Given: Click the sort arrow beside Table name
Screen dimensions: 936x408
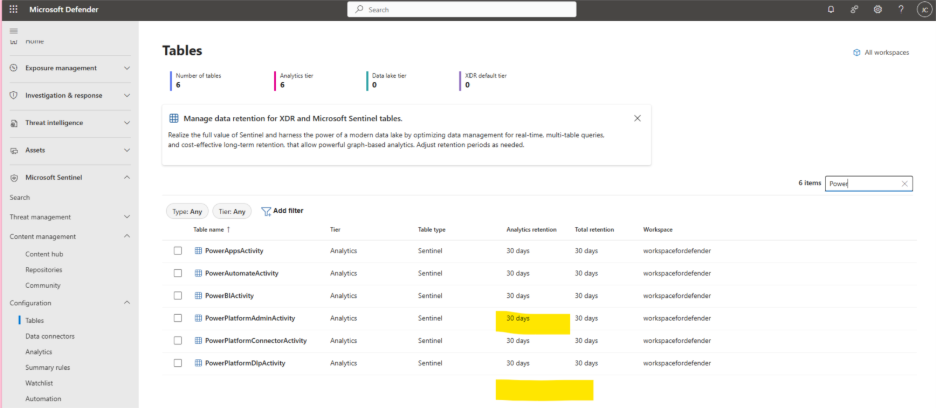Looking at the screenshot, I should 228,229.
